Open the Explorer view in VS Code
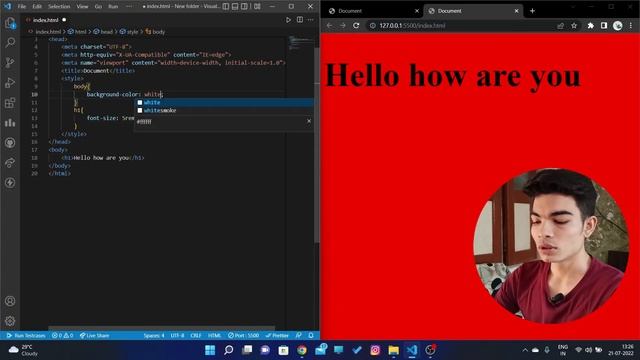Viewport: 640px width, 360px height. coord(10,23)
